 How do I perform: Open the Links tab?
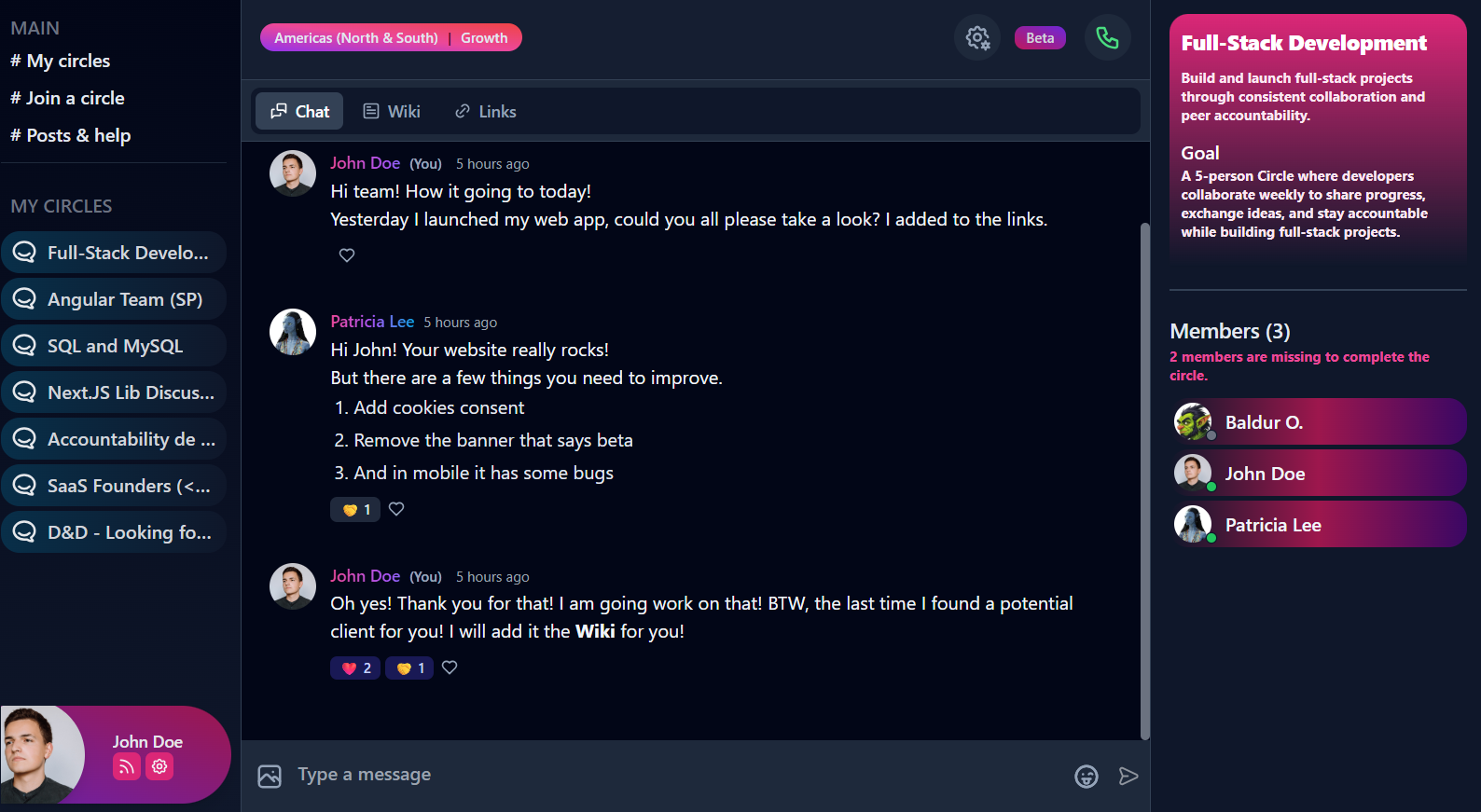point(484,111)
